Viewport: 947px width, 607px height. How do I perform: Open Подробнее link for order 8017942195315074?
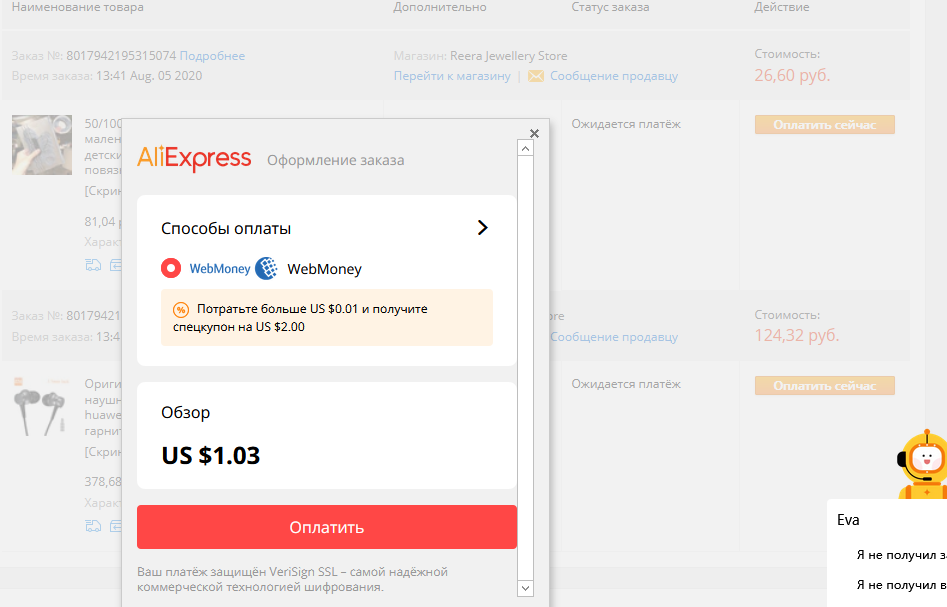pos(212,56)
